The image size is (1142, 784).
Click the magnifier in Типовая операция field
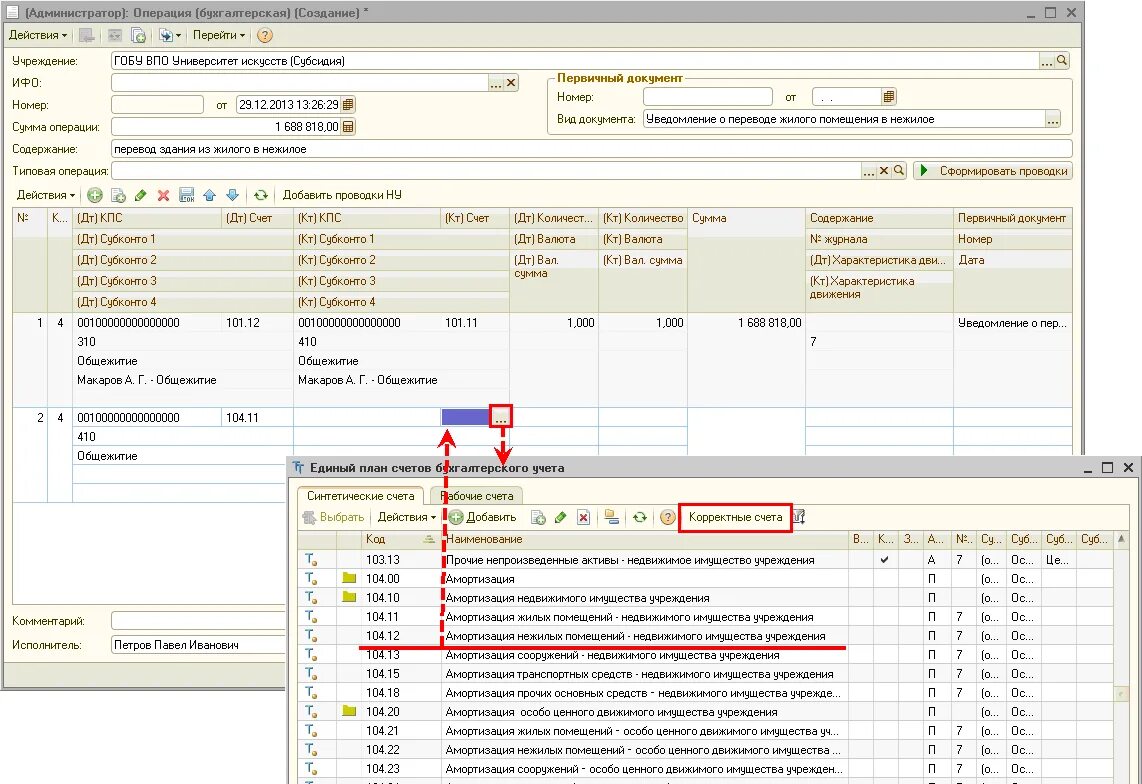pos(899,170)
